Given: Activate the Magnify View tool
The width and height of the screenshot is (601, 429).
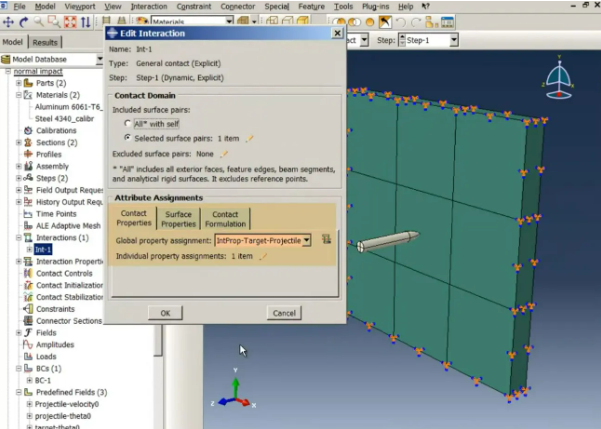Looking at the screenshot, I should [x=39, y=22].
